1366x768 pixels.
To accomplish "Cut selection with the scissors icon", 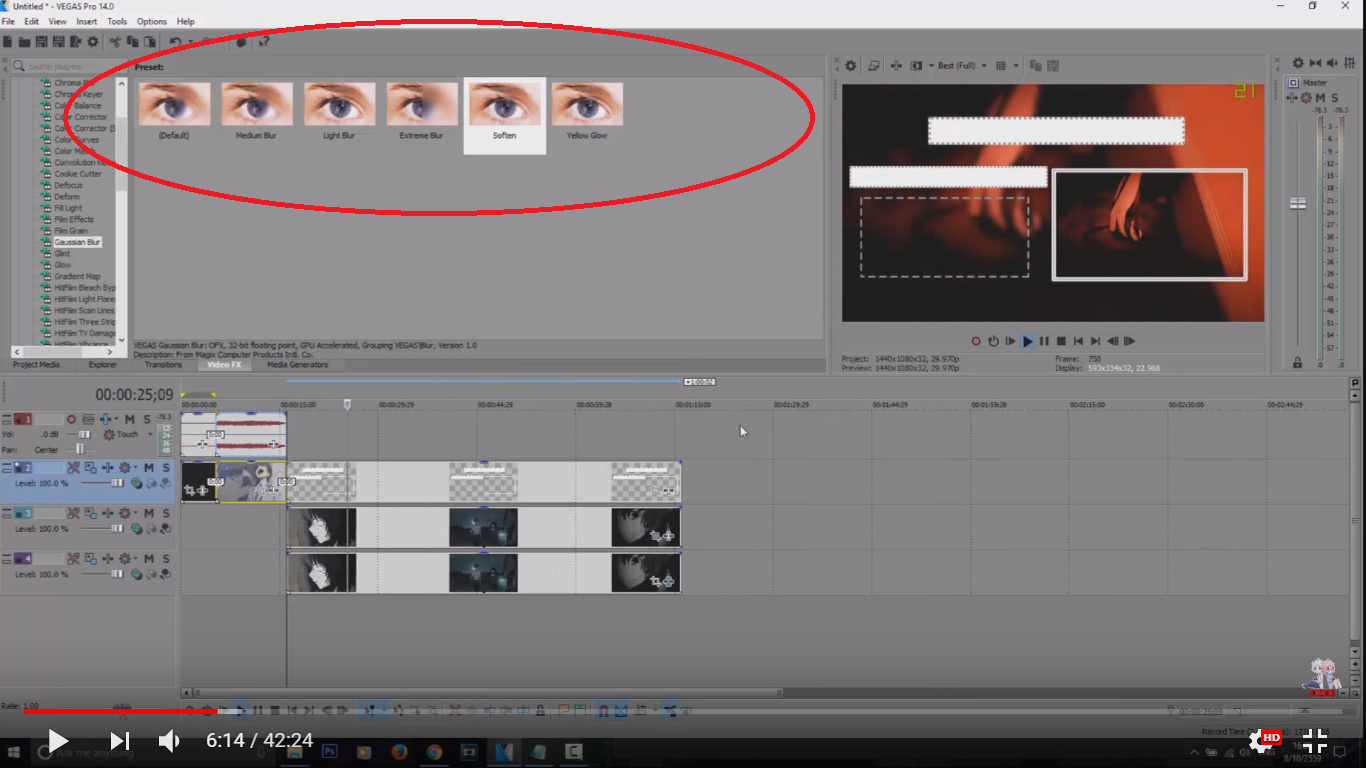I will click(115, 42).
